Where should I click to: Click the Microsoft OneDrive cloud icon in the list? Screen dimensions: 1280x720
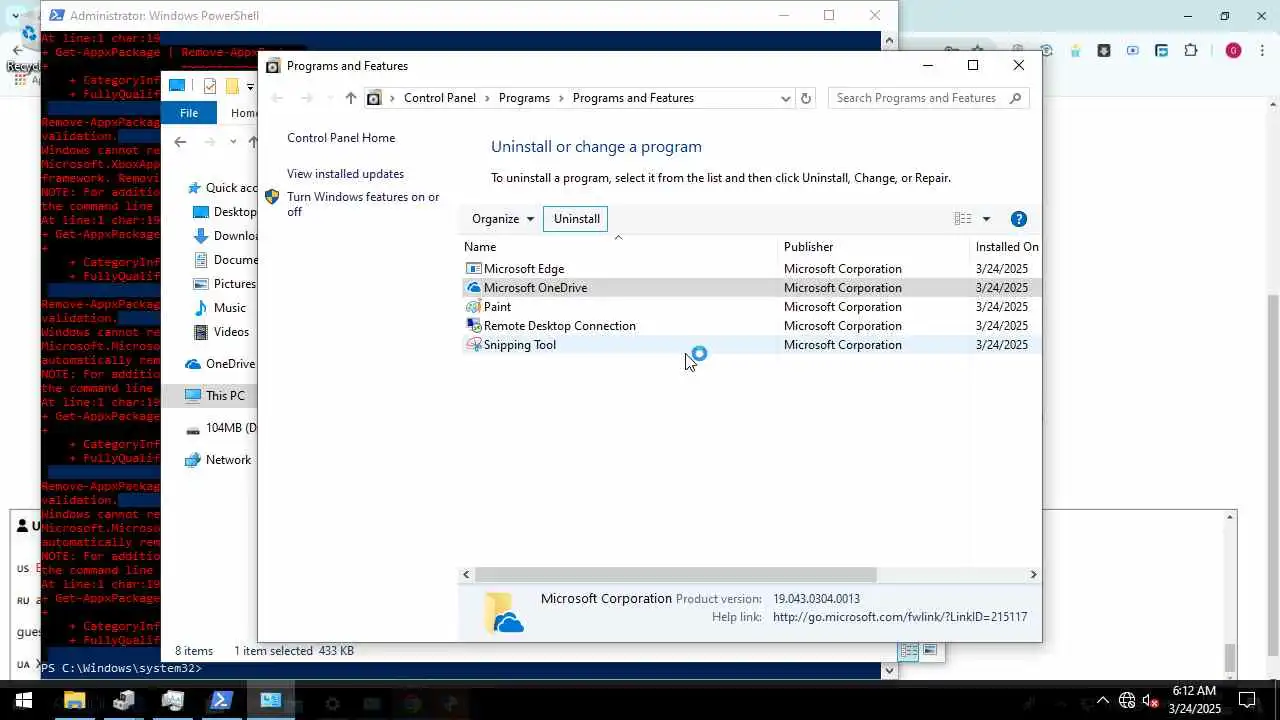pos(474,287)
